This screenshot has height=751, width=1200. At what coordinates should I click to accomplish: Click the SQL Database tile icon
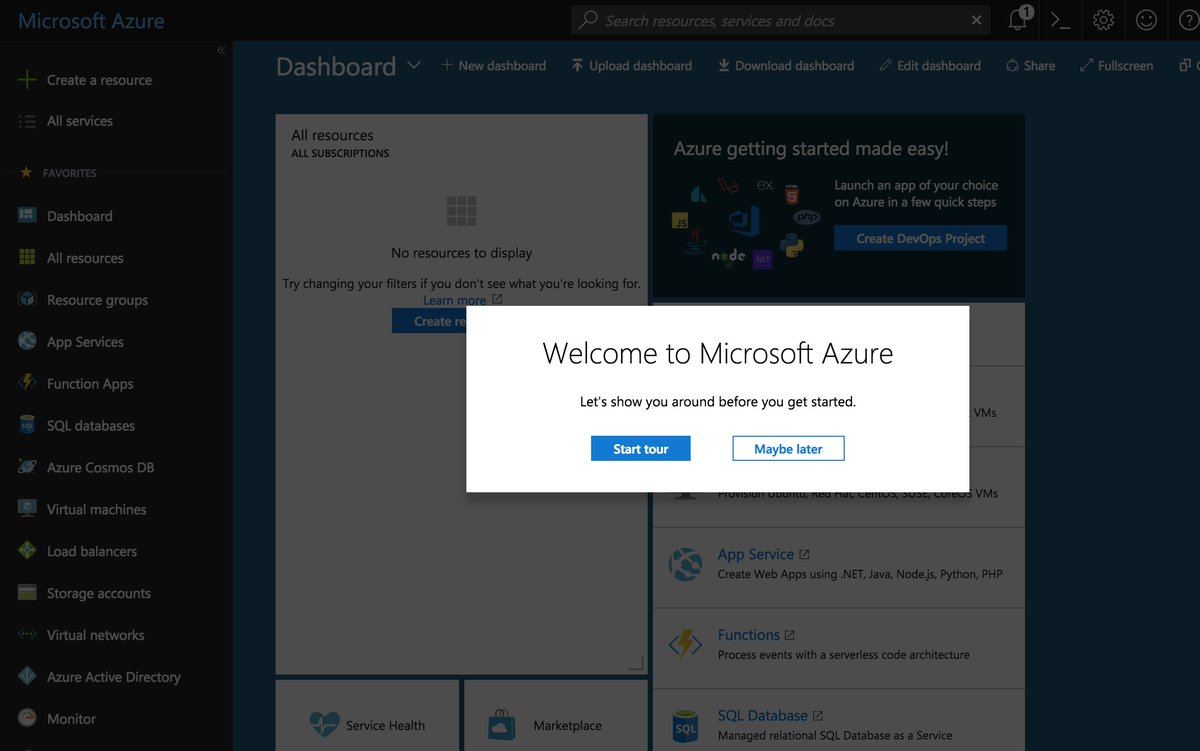(685, 726)
